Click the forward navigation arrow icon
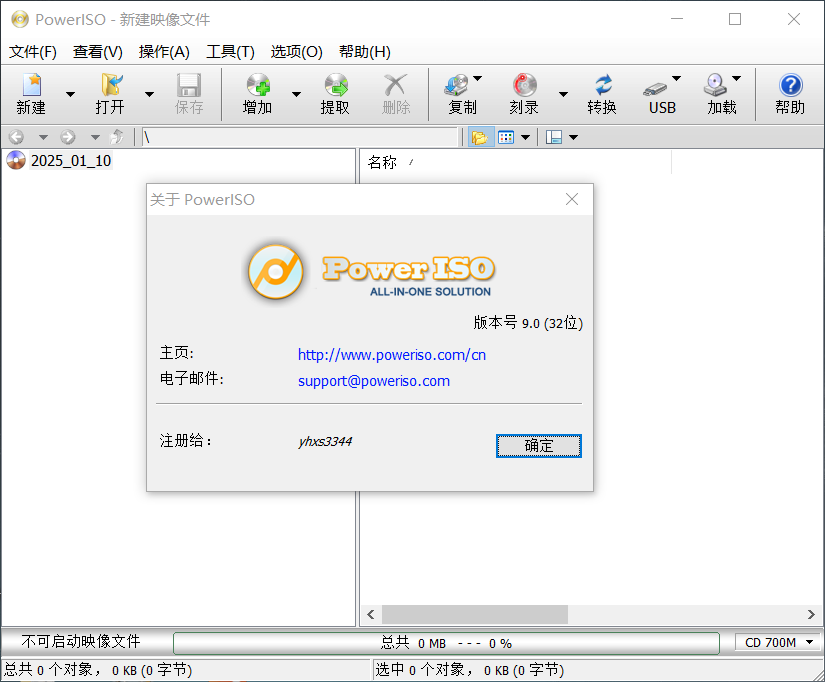Screen dimensions: 825x682 click(68, 137)
